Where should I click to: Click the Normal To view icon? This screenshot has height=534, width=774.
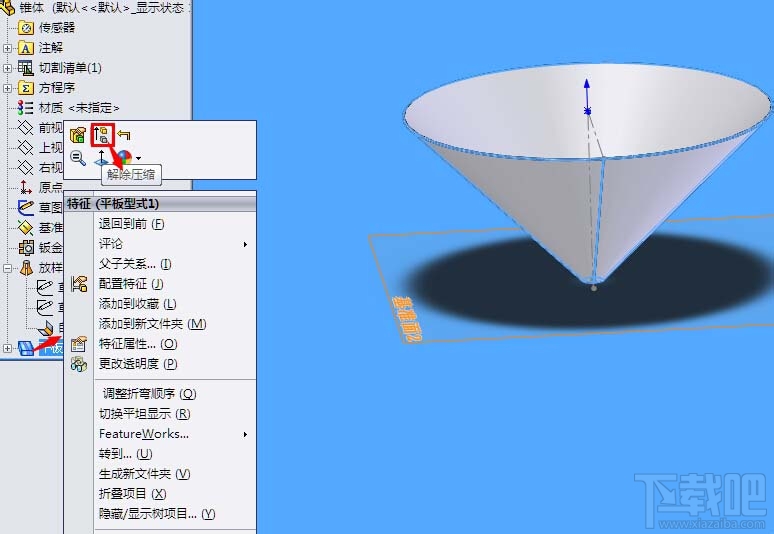[101, 158]
